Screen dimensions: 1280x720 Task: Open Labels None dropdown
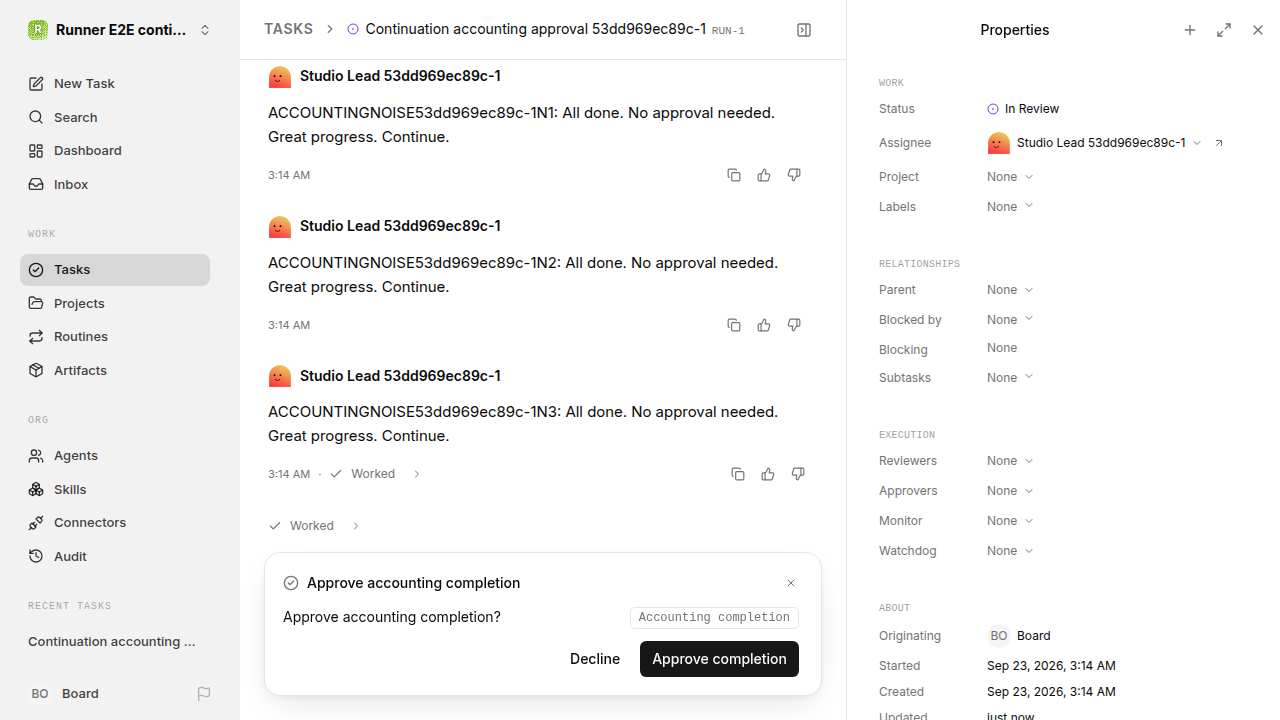1010,207
